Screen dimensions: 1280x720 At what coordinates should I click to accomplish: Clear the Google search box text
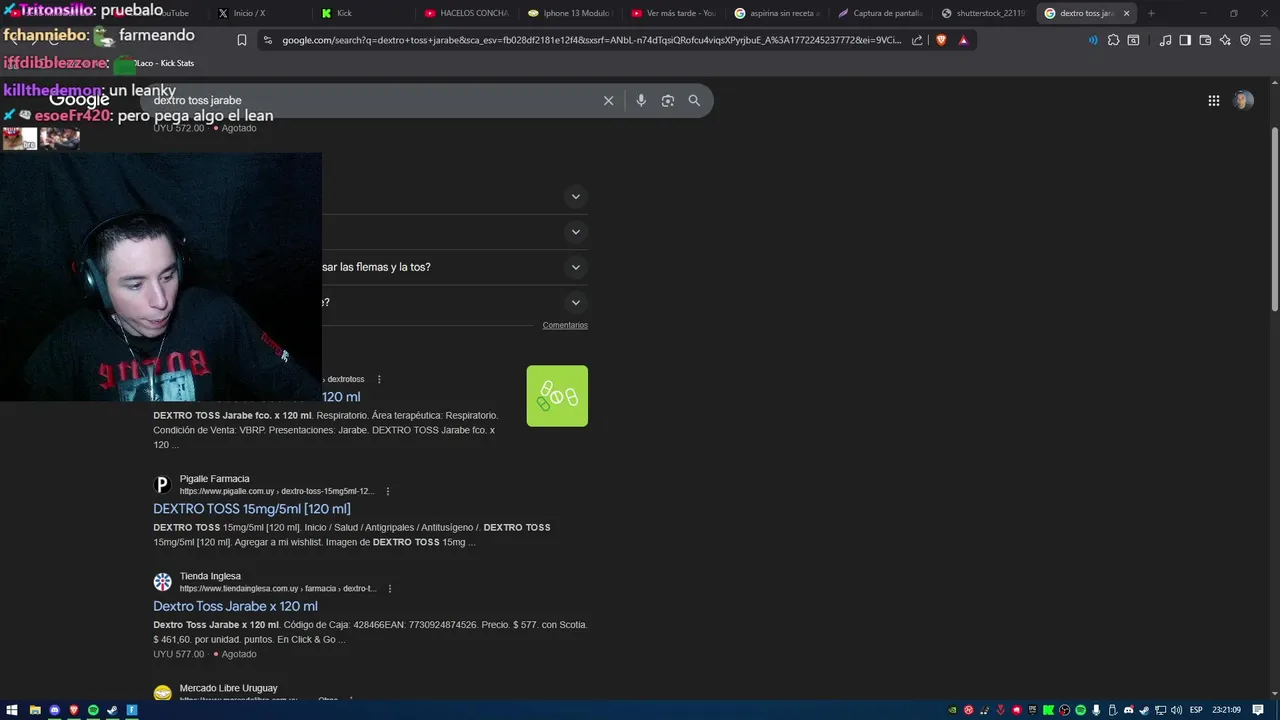coord(608,100)
